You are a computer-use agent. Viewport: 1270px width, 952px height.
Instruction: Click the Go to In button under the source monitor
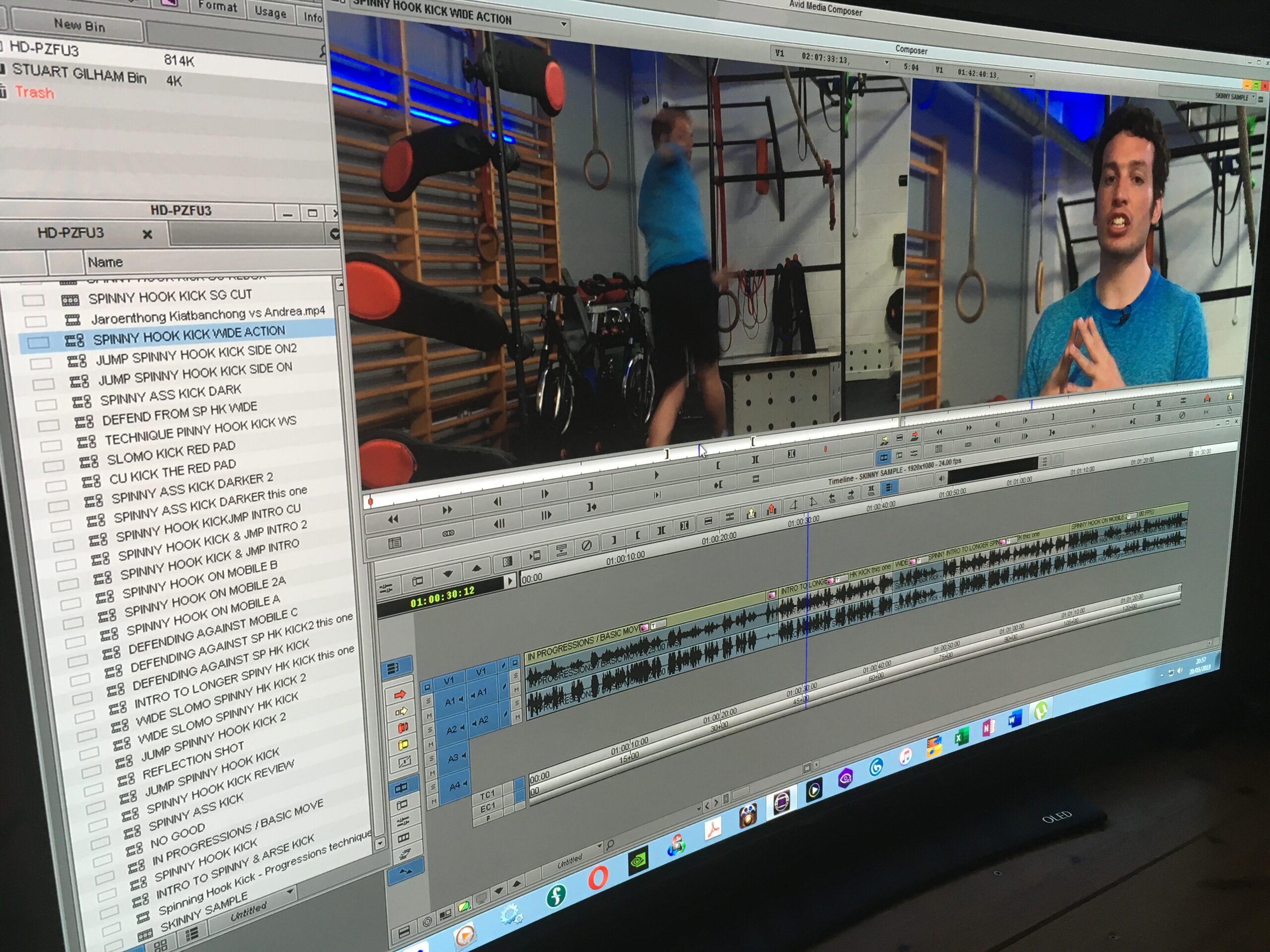(591, 507)
